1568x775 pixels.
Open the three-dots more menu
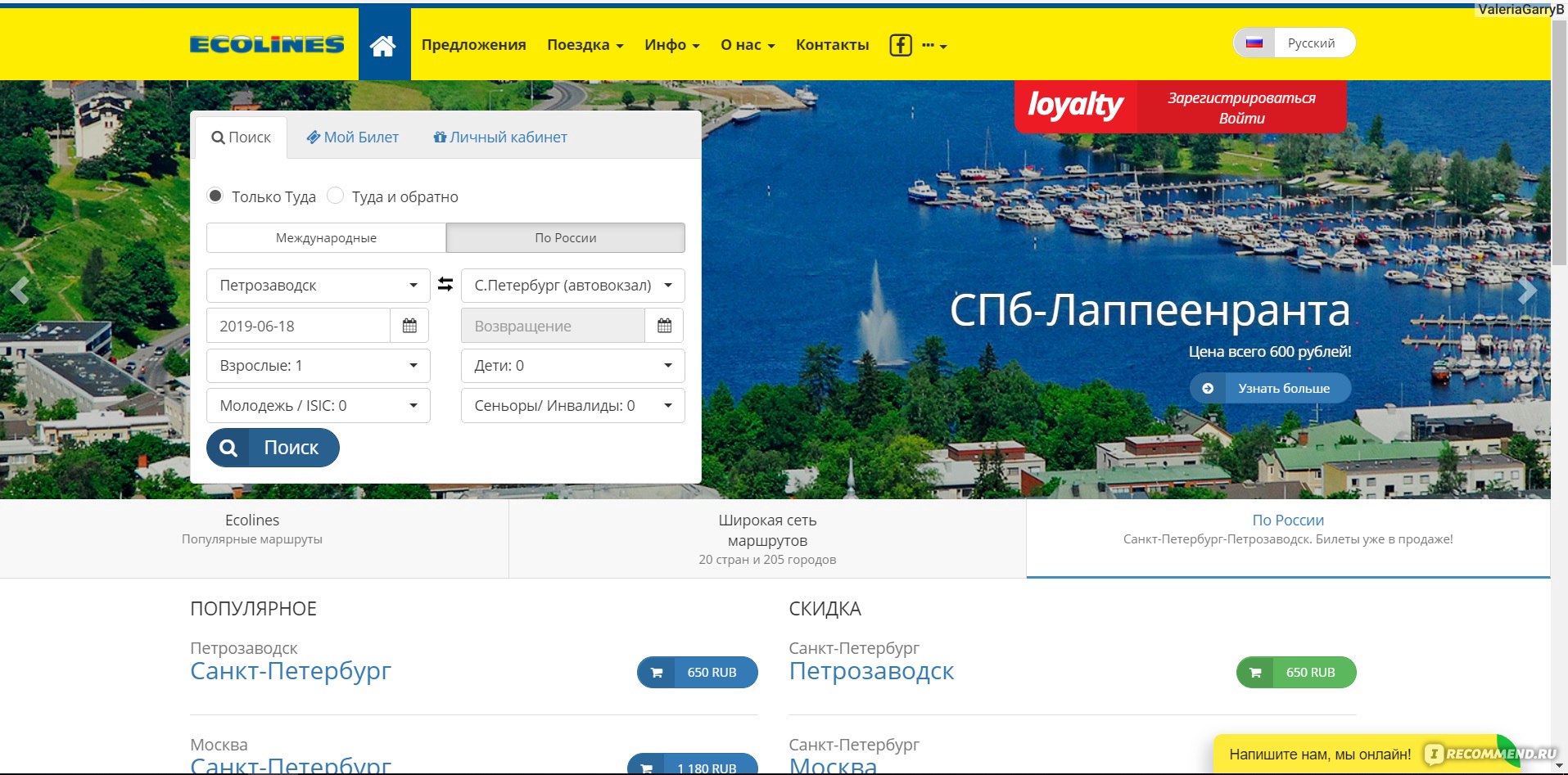[934, 46]
